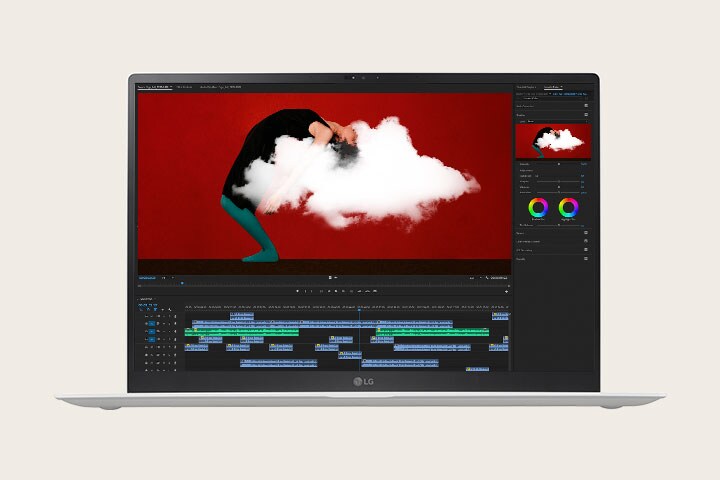Toggle the Curves section checkbox

coord(586,233)
